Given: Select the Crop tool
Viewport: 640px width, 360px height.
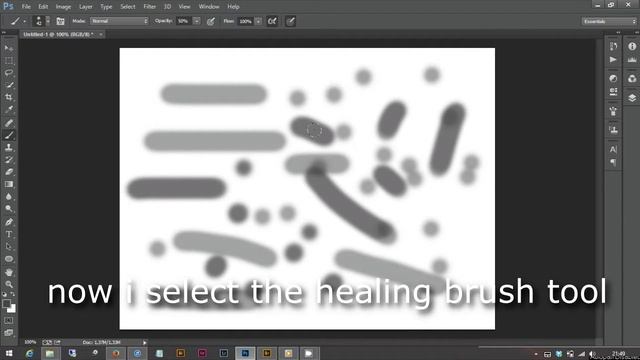Looking at the screenshot, I should (x=9, y=98).
